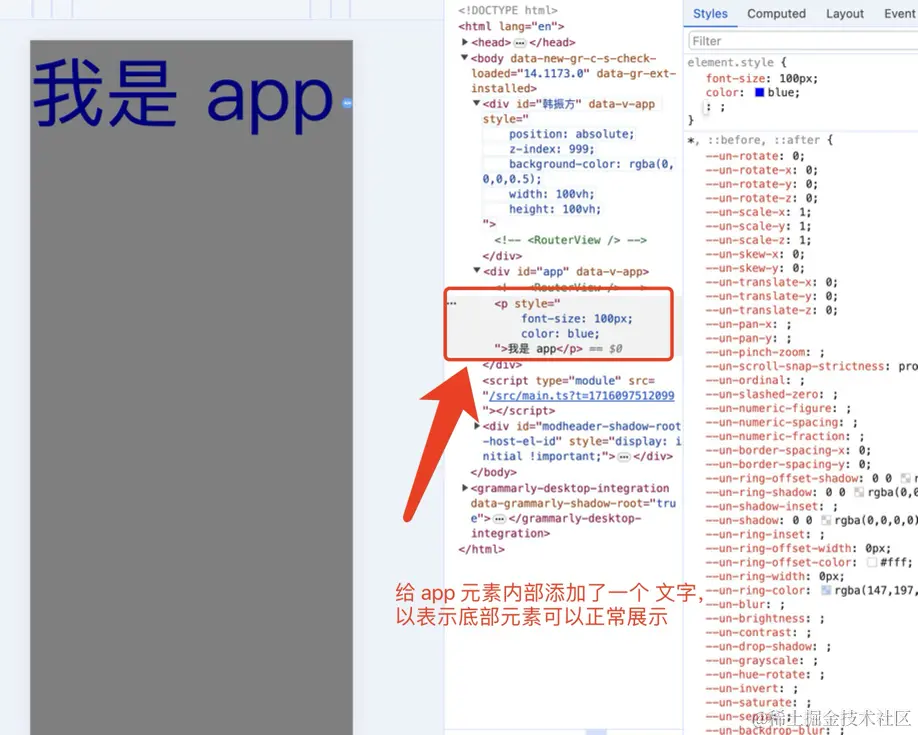The width and height of the screenshot is (918, 735).
Task: Click the --un-drop-shadow property
Action: pos(759,647)
